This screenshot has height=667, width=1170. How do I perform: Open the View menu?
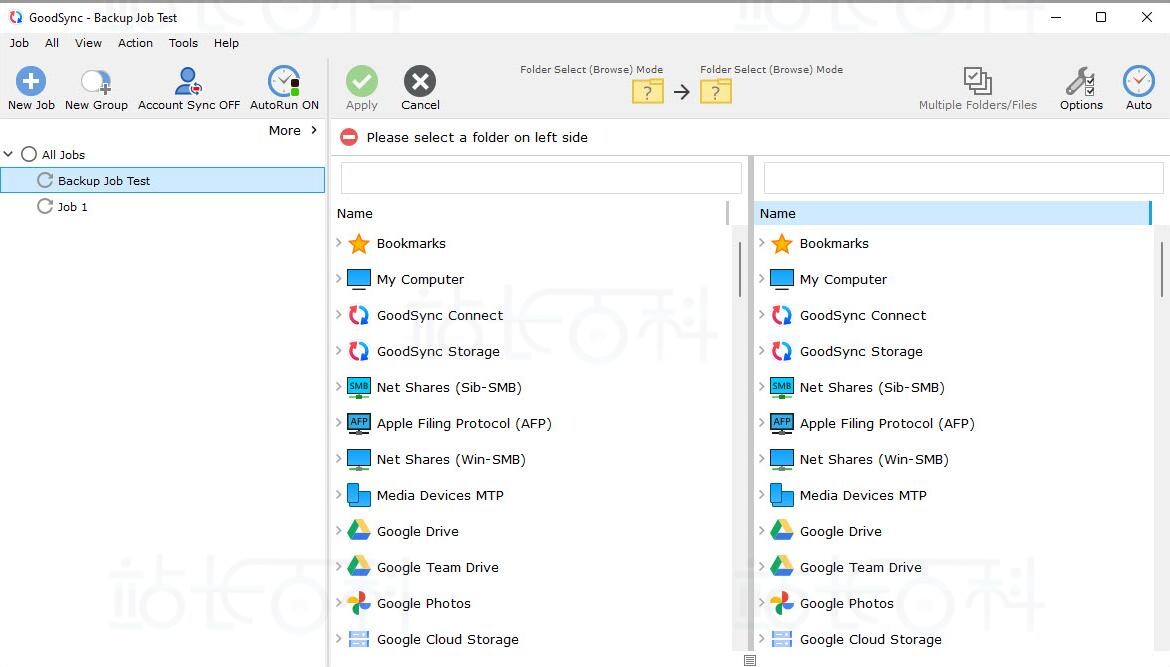[x=88, y=43]
